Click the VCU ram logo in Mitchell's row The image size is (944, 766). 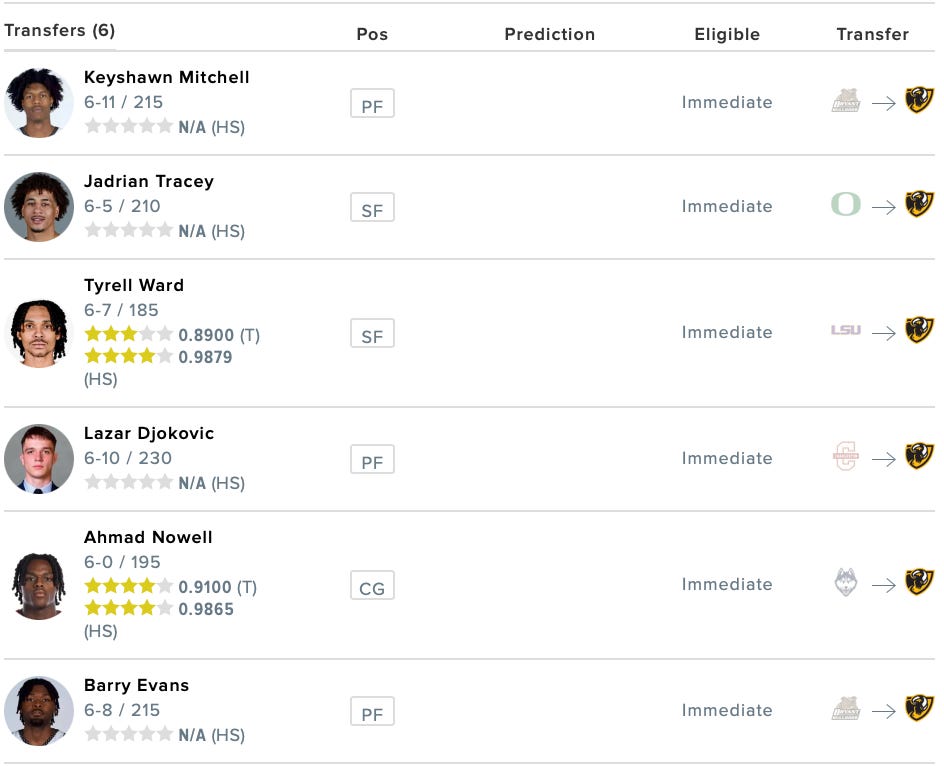tap(919, 100)
